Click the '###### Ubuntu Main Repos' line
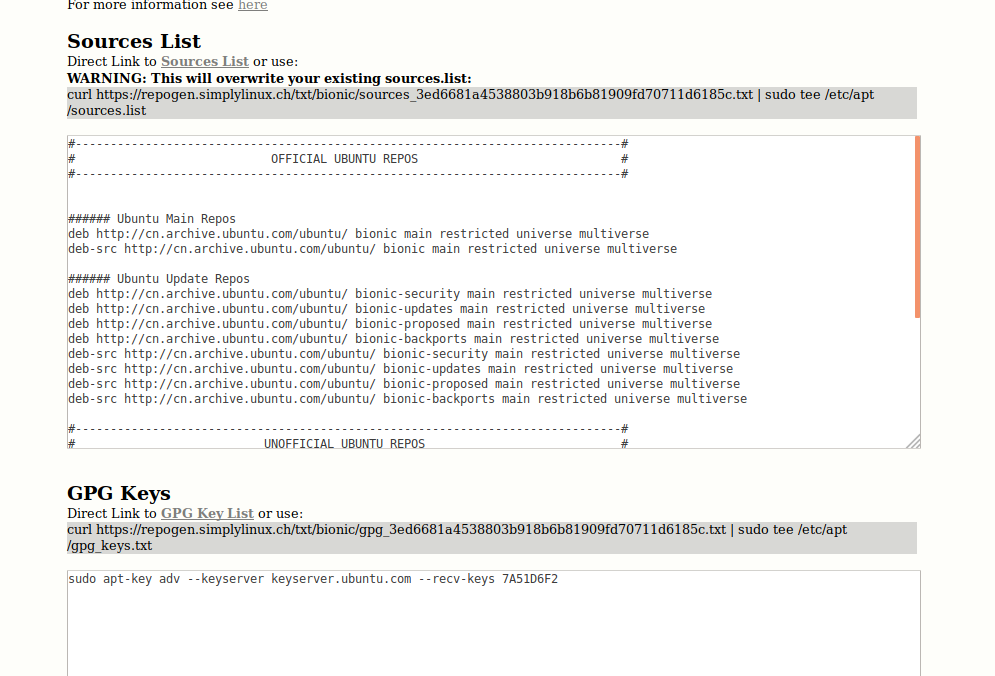 152,219
